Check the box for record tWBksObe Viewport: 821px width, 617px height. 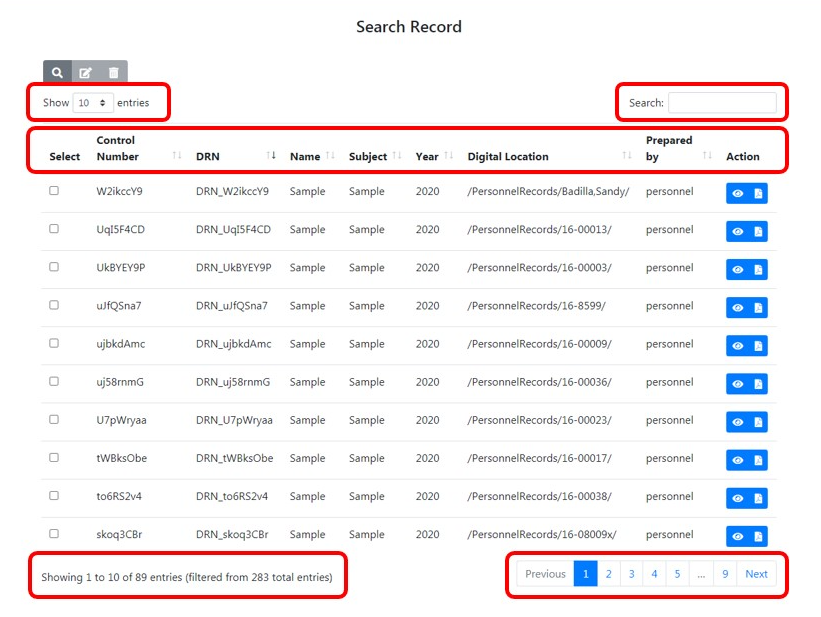(x=54, y=458)
